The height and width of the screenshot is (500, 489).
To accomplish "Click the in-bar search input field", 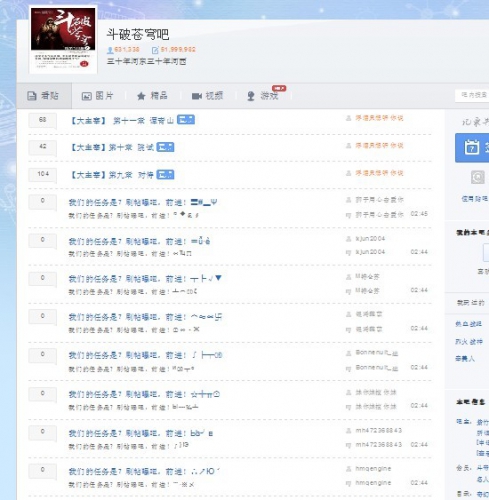I will pos(472,95).
